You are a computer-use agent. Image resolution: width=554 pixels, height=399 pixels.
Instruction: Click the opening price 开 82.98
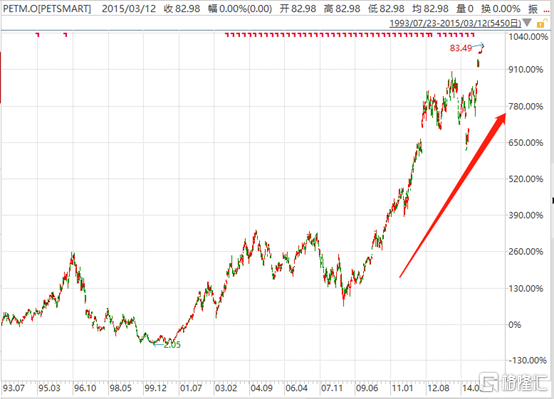298,8
